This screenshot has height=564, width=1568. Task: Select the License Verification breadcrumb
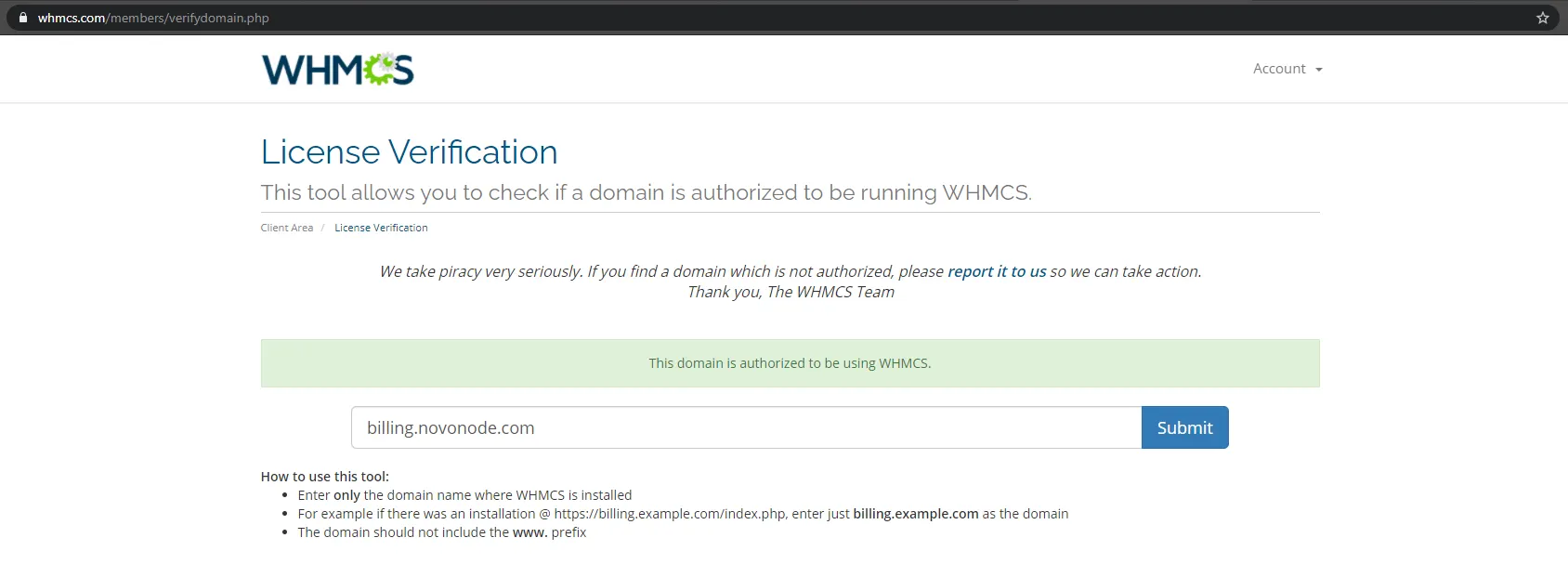381,228
